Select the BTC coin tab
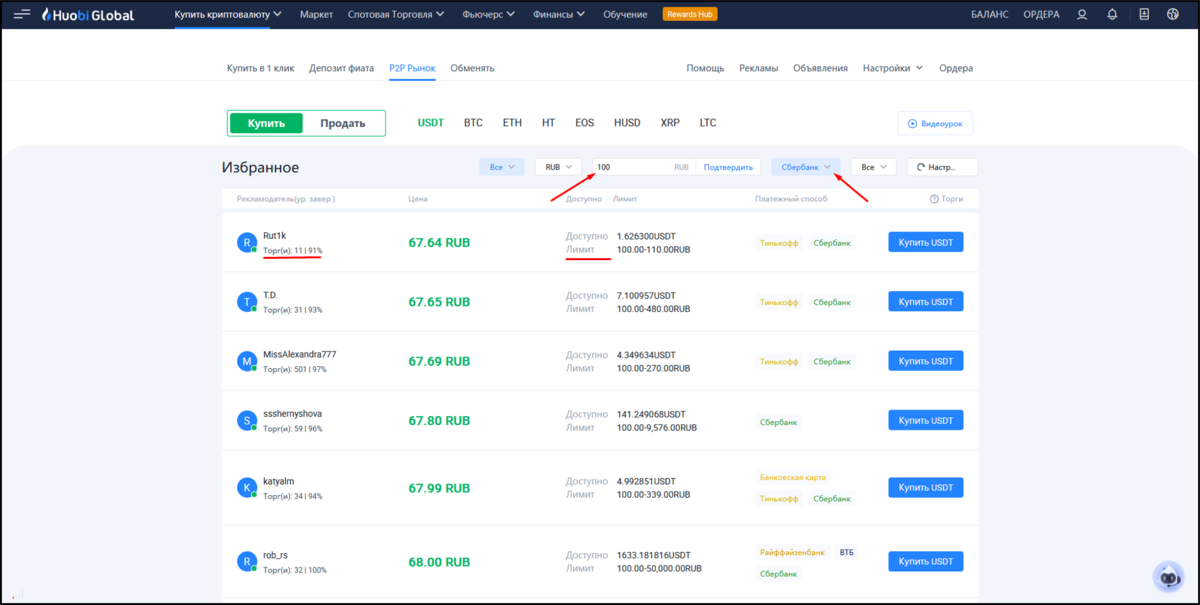This screenshot has width=1200, height=605. click(x=473, y=123)
